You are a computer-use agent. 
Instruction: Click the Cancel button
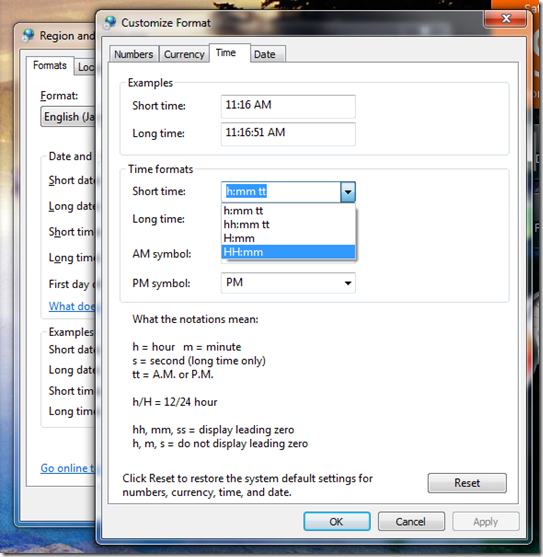point(411,521)
